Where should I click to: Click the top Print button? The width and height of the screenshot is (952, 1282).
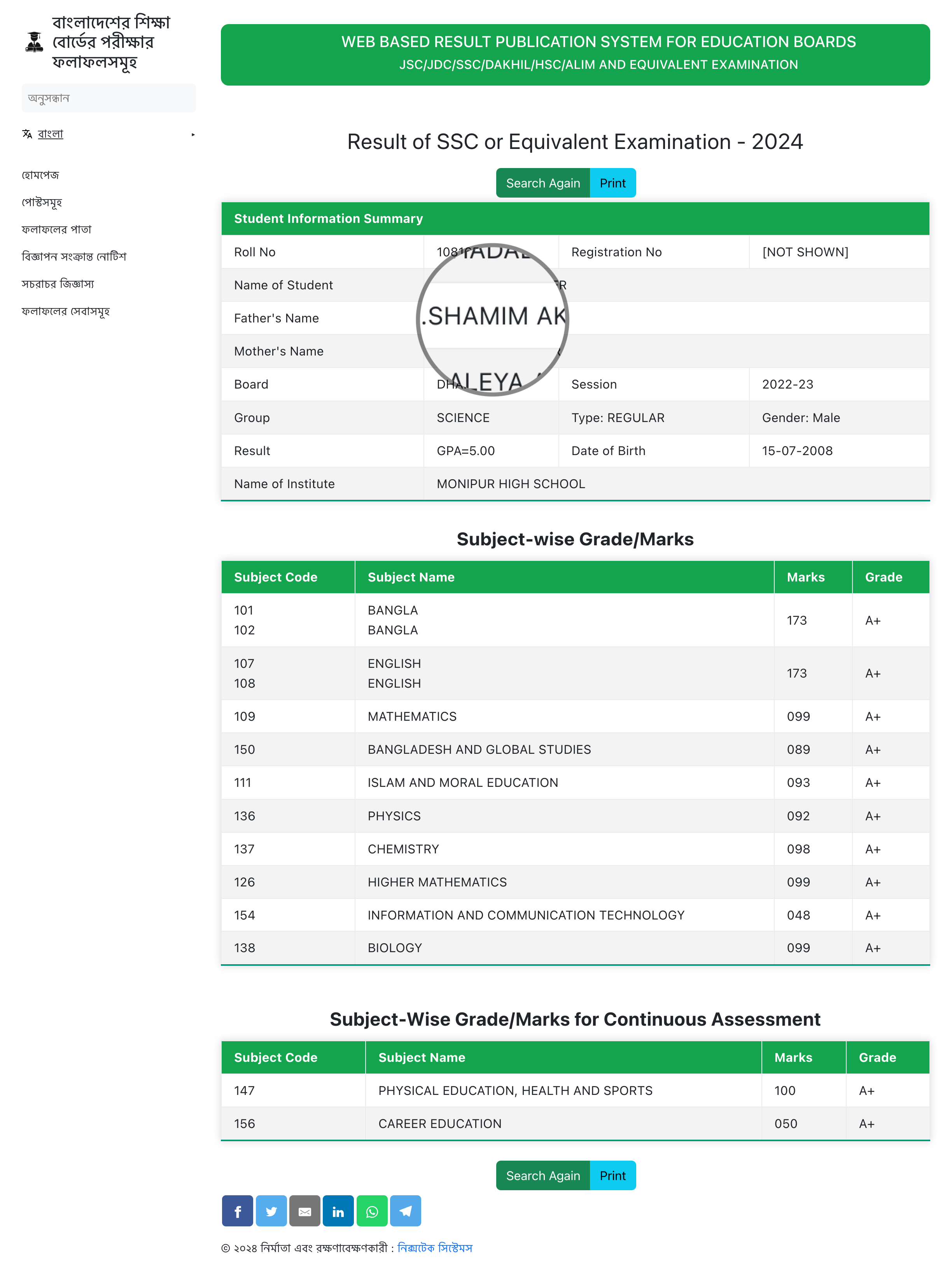(x=612, y=183)
